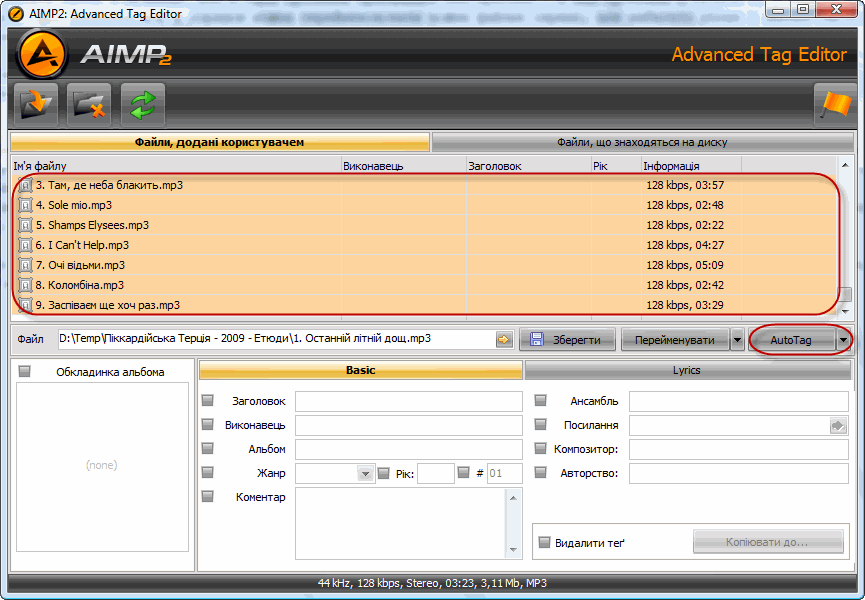
Task: Click the Заголовок text input field
Action: 409,401
